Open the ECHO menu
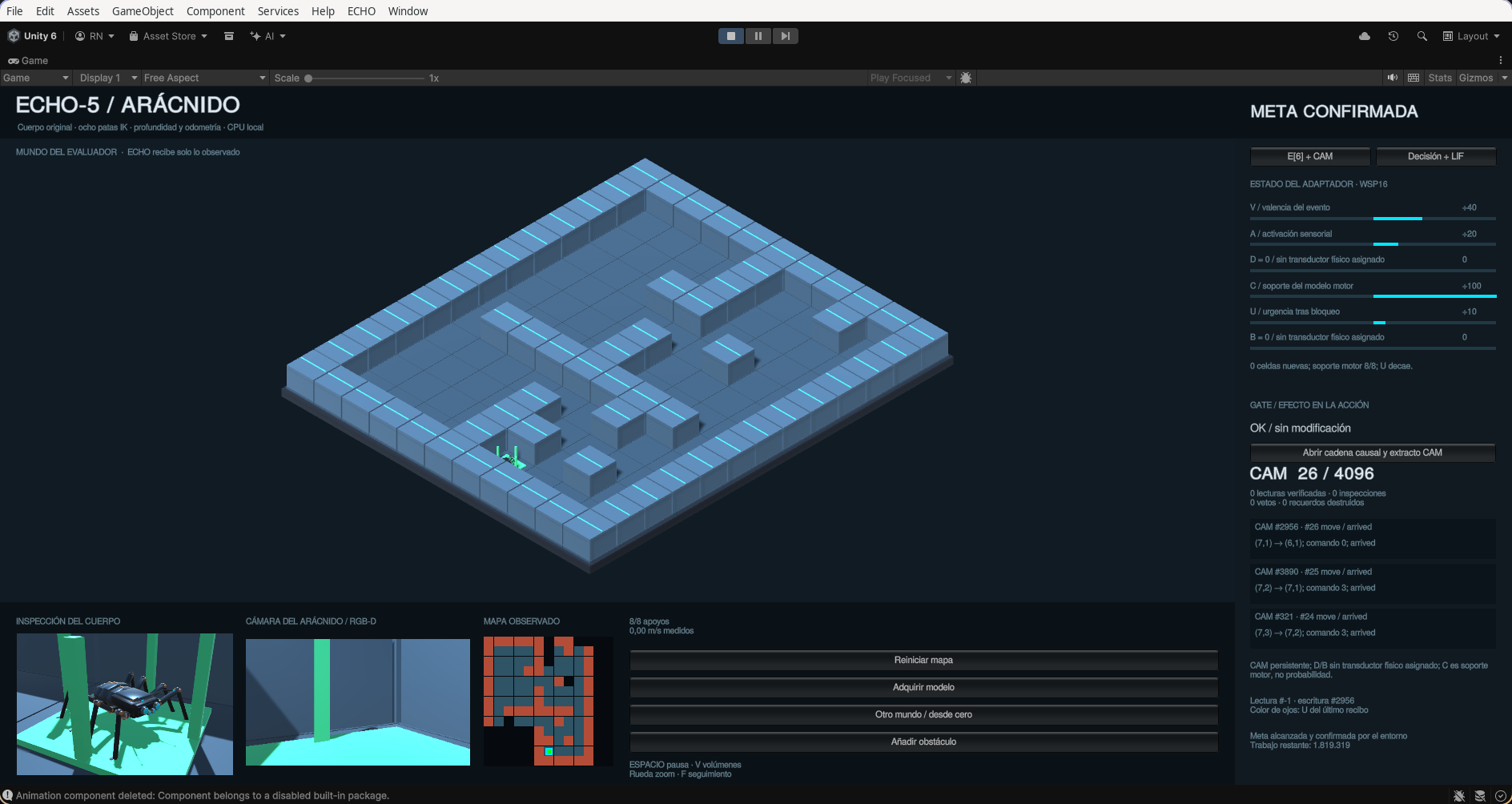Viewport: 1512px width, 804px height. (361, 11)
